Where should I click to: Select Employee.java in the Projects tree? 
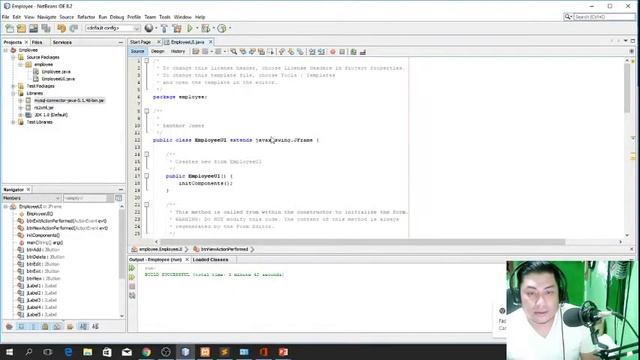(x=56, y=72)
